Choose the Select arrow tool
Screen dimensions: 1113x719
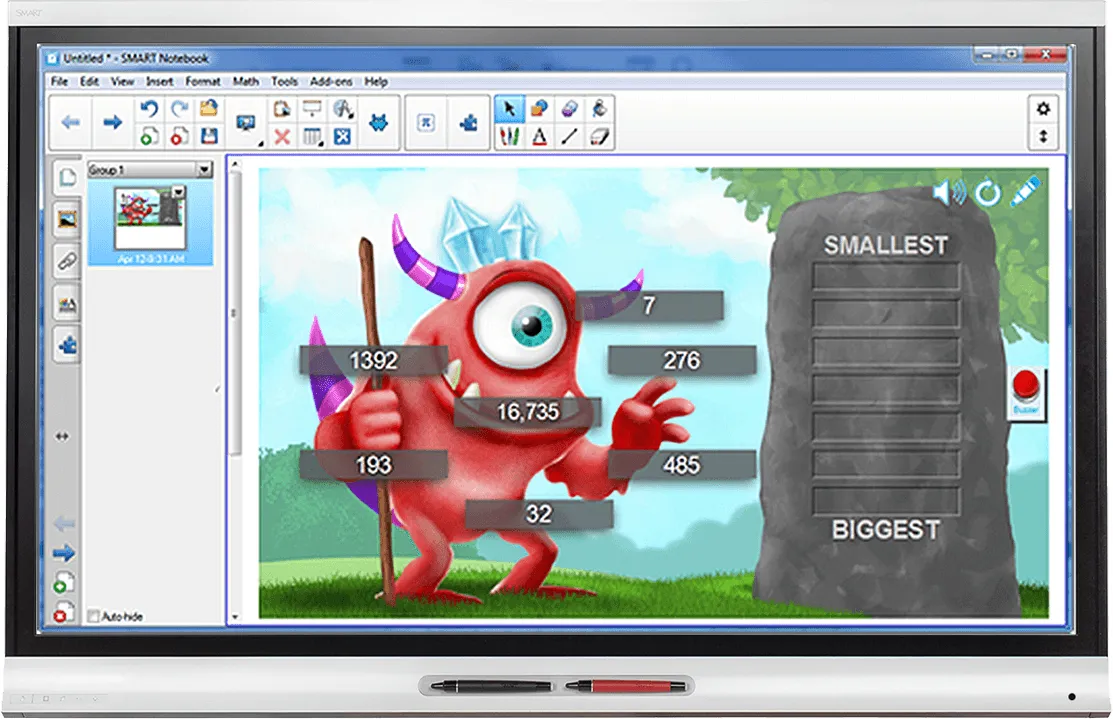coord(509,109)
